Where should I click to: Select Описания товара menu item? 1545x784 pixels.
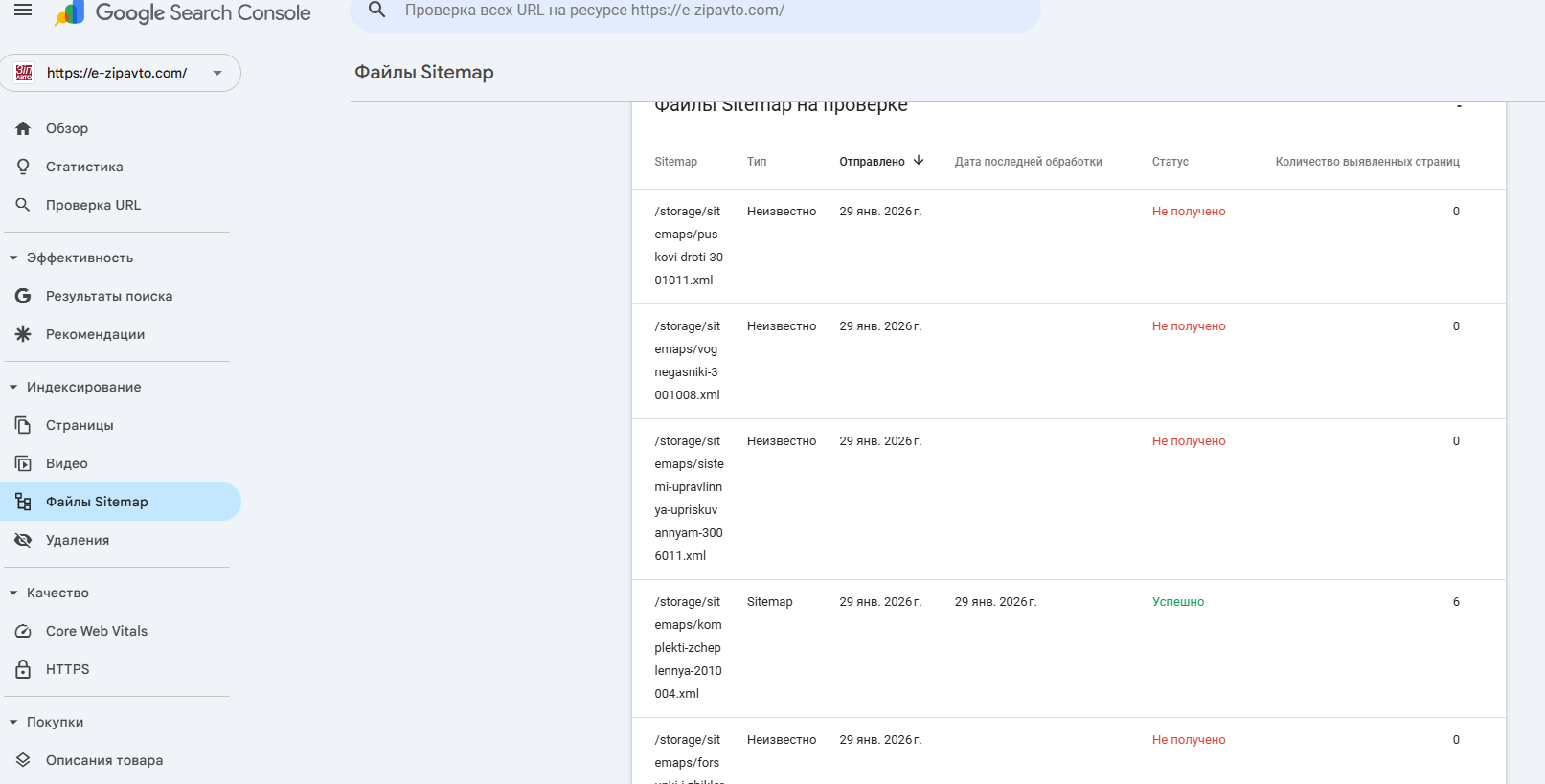pos(104,760)
